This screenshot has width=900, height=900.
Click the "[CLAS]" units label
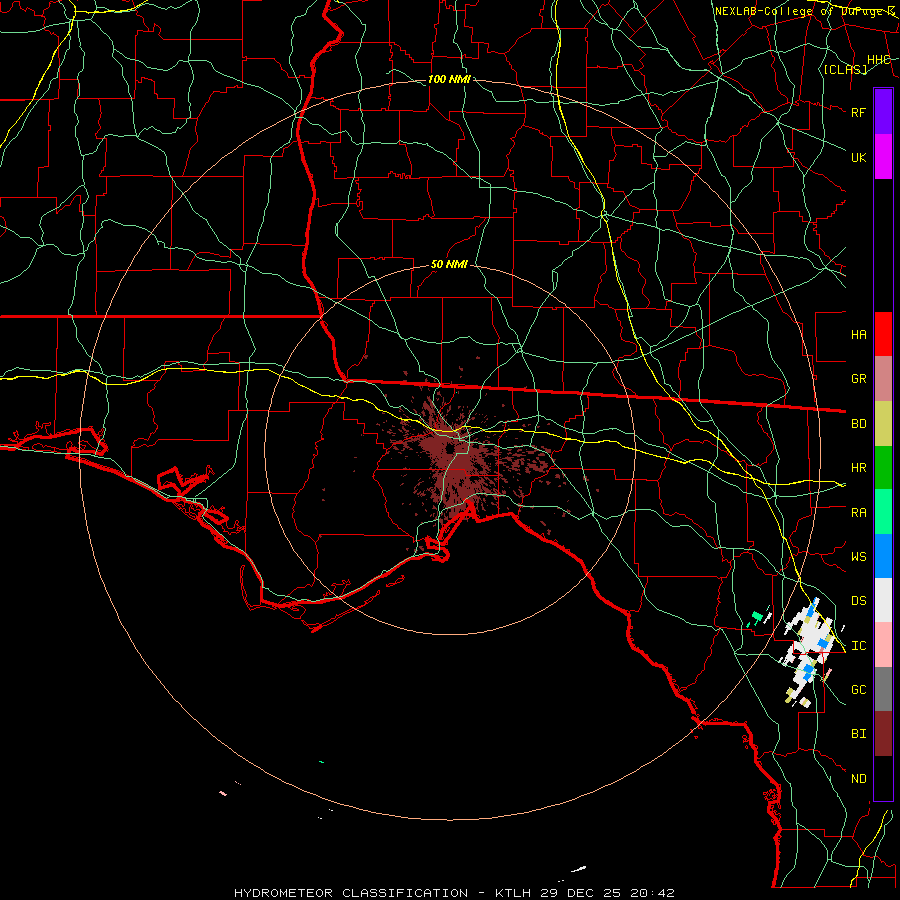click(845, 69)
